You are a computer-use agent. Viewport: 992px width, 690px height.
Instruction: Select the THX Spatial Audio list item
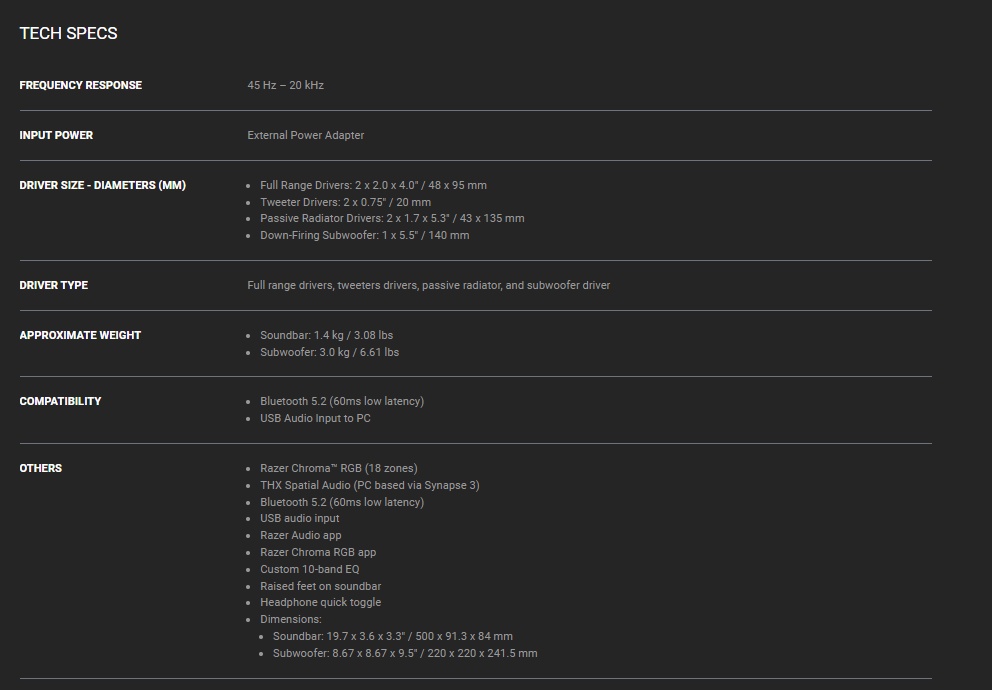(369, 485)
